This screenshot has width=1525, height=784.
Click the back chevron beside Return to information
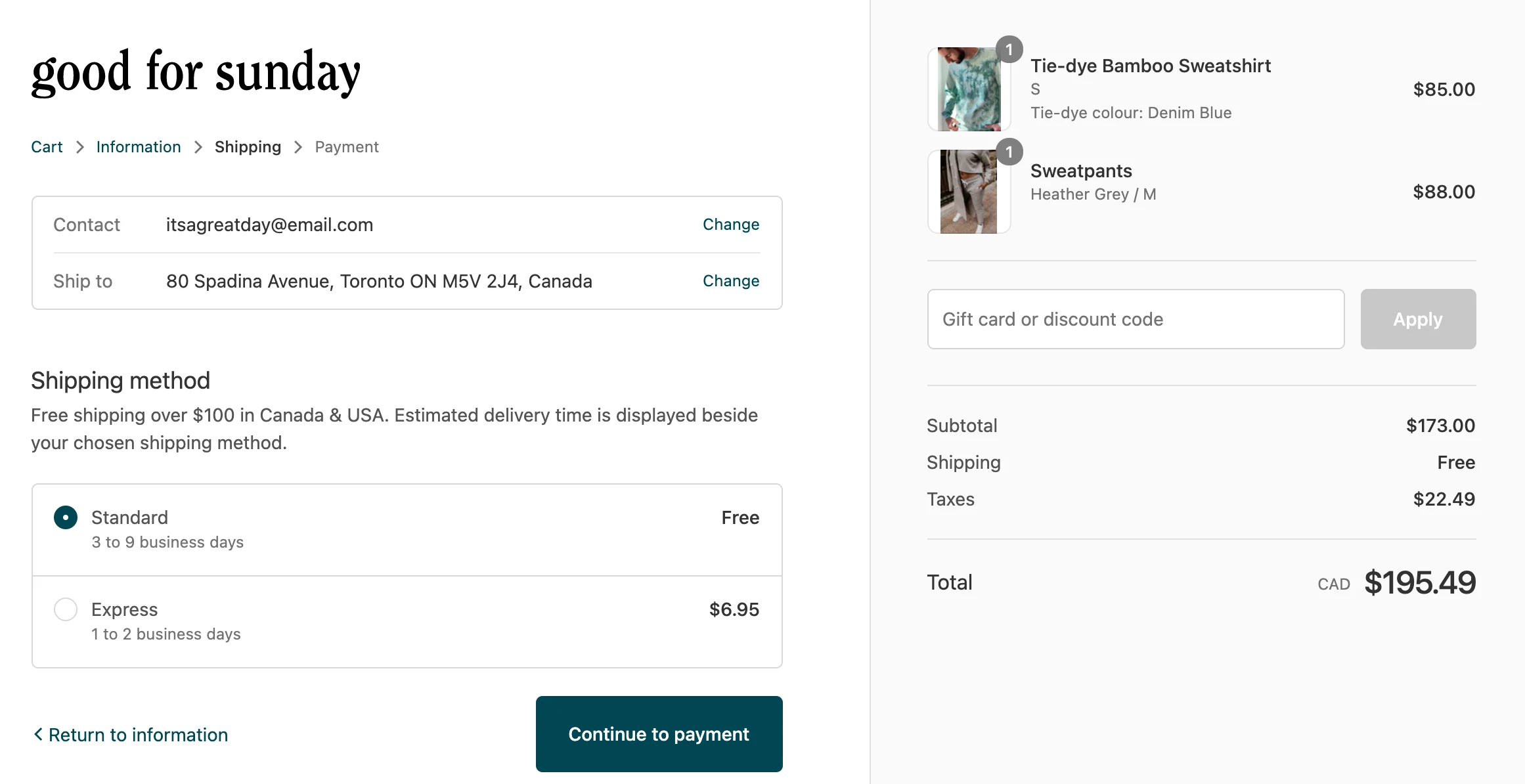tap(38, 734)
